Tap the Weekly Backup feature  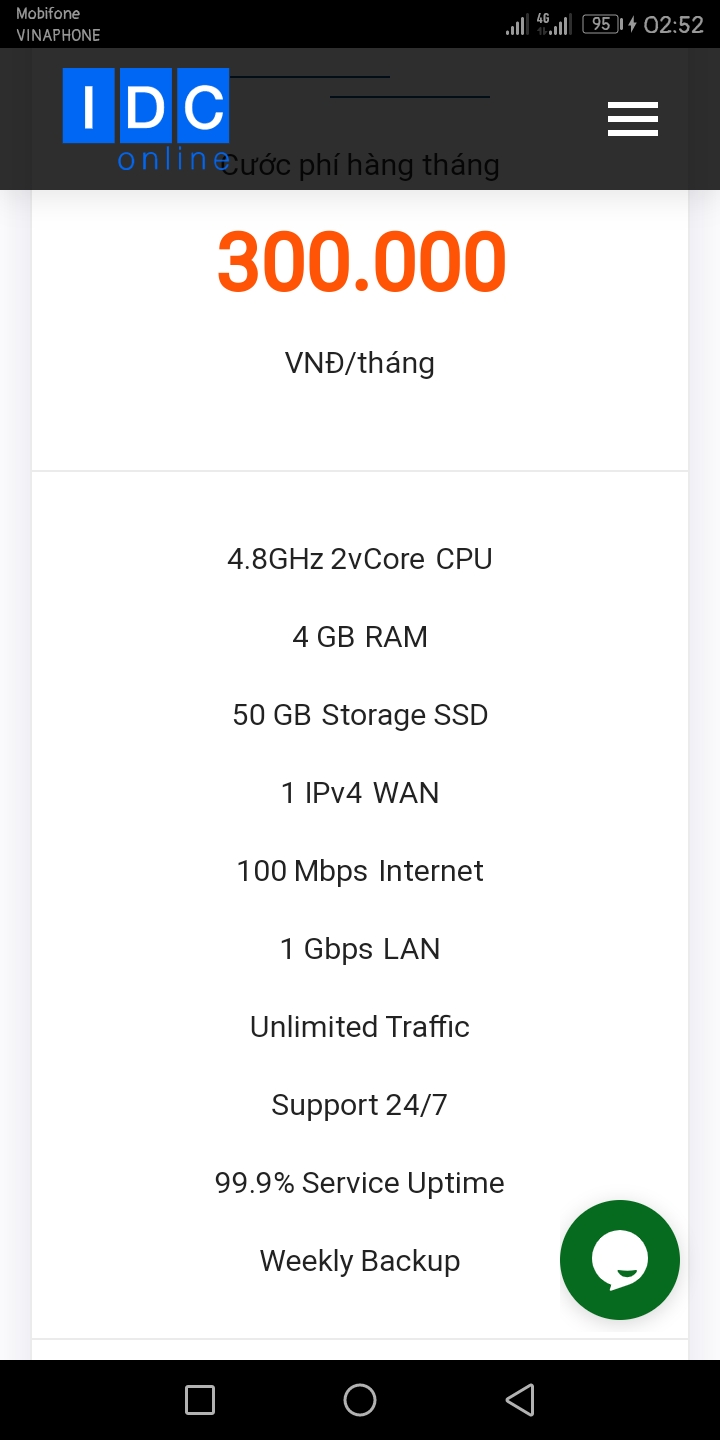pos(360,1261)
